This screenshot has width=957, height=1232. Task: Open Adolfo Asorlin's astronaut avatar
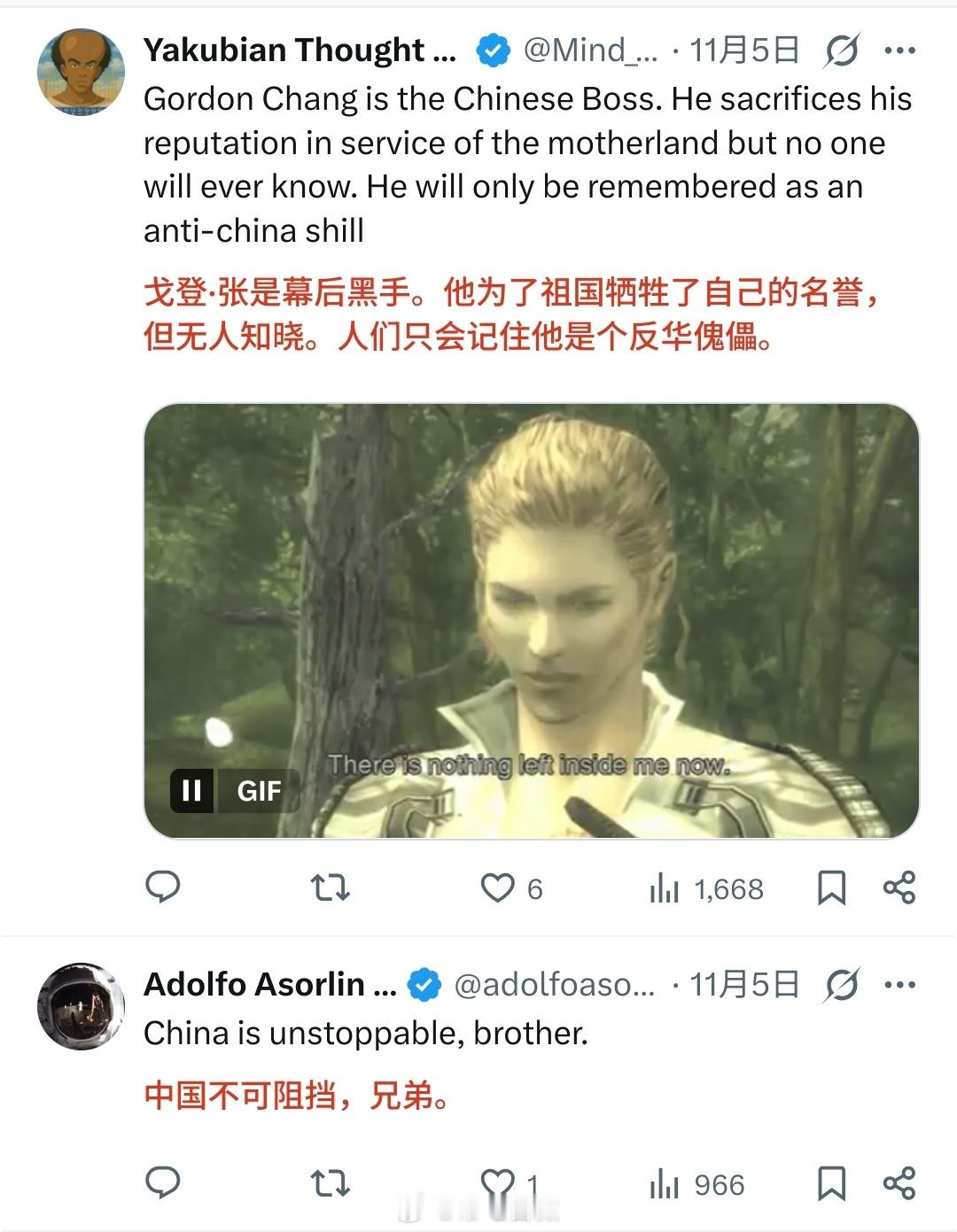(81, 1006)
